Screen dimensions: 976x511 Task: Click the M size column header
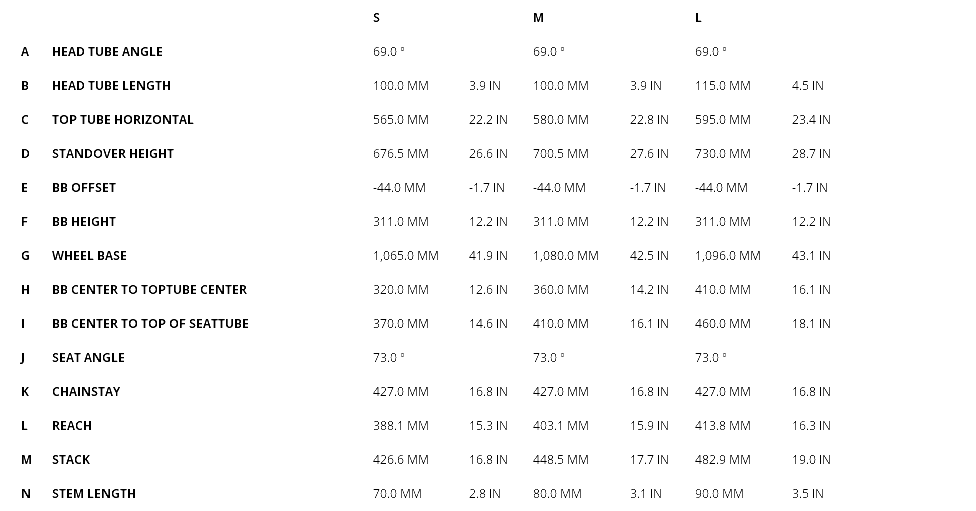[x=538, y=18]
